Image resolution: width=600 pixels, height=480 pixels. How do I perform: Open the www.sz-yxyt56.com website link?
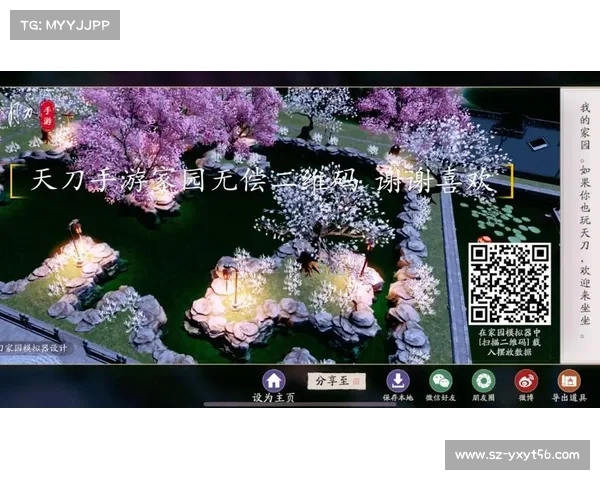(516, 455)
